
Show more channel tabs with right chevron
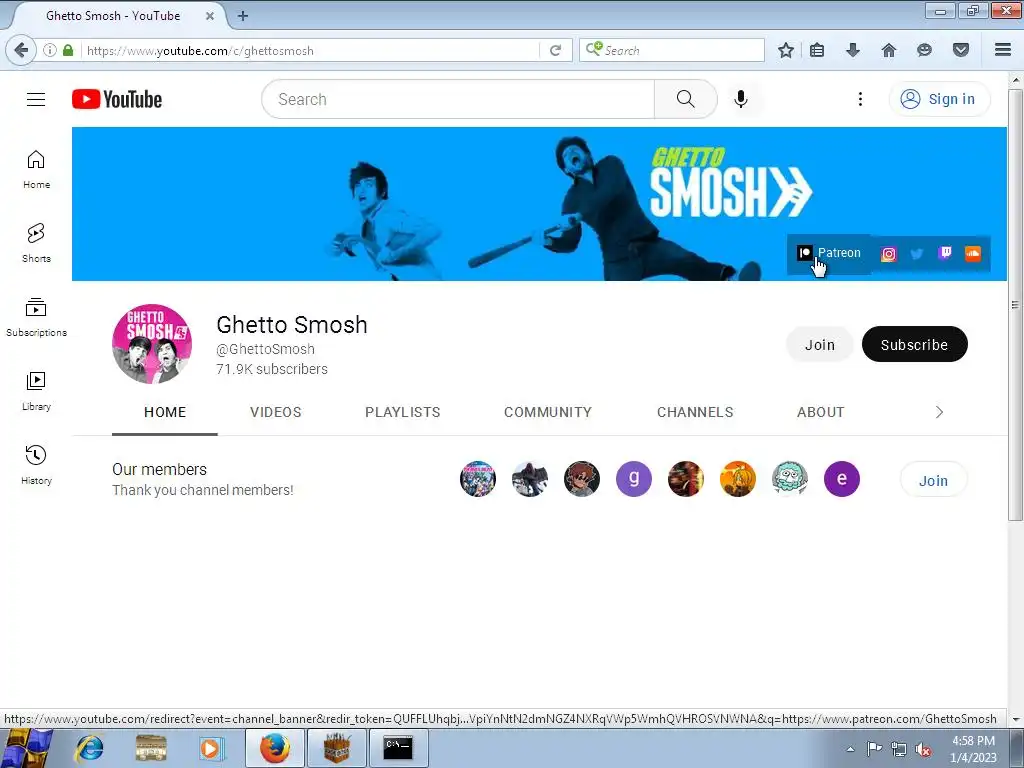point(939,412)
